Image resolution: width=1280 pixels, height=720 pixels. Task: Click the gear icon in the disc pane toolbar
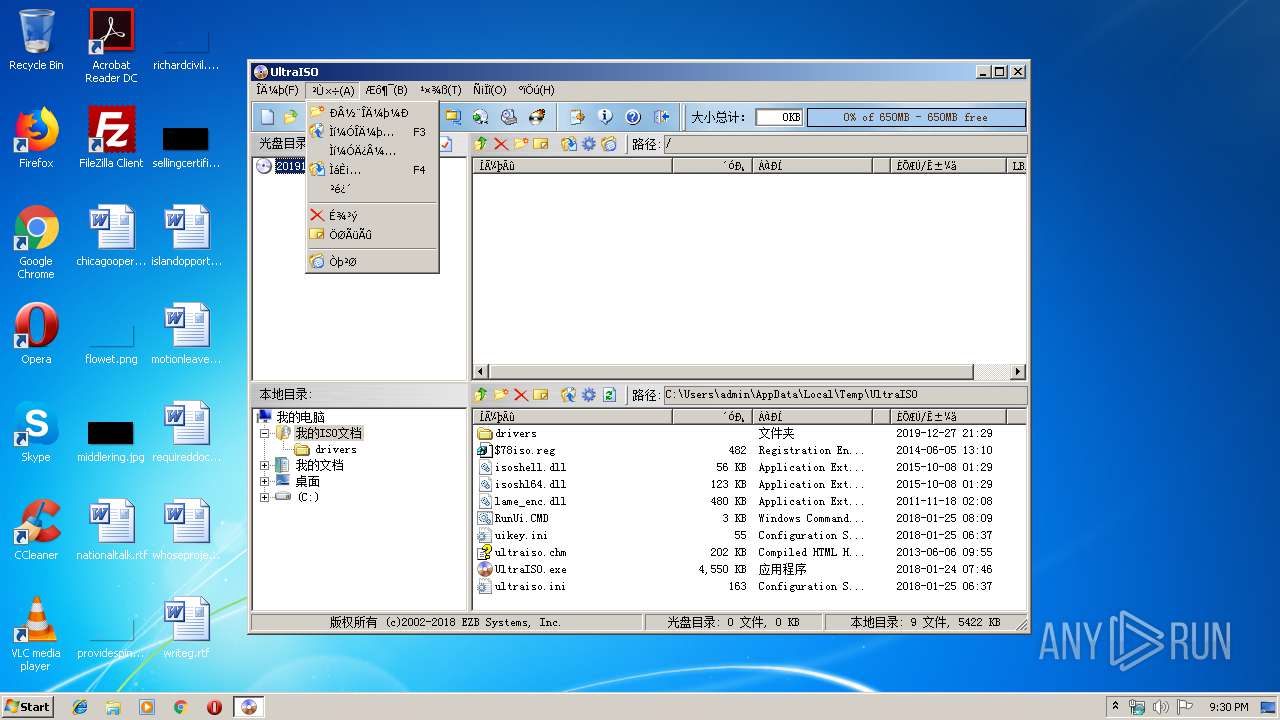click(589, 144)
